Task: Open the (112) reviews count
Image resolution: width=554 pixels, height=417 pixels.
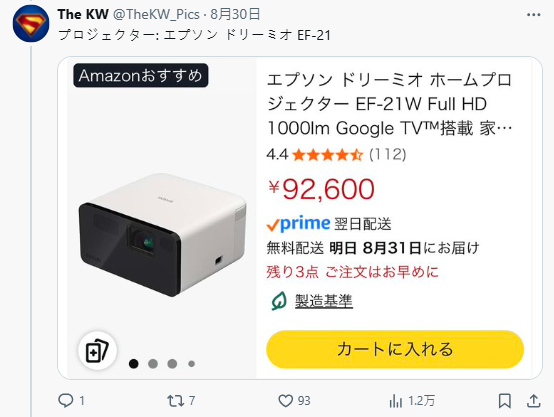Action: [388, 154]
